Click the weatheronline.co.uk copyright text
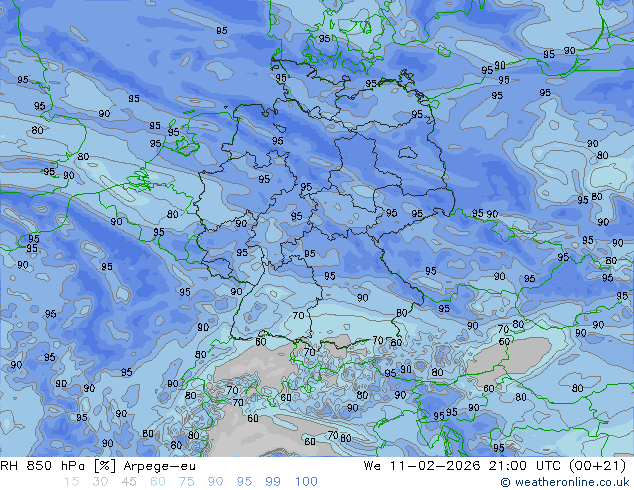Image resolution: width=634 pixels, height=490 pixels. 565,482
